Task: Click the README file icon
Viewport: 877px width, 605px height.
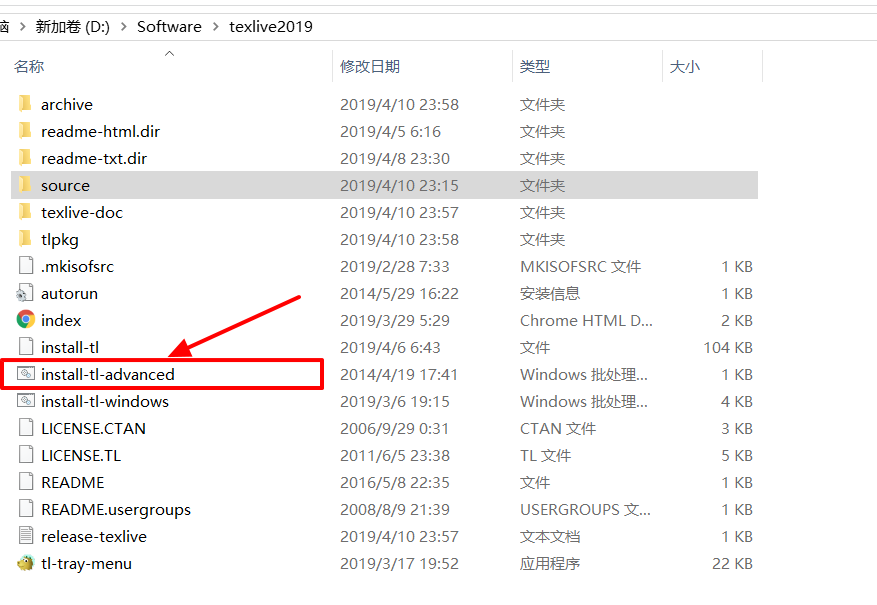Action: pos(26,481)
